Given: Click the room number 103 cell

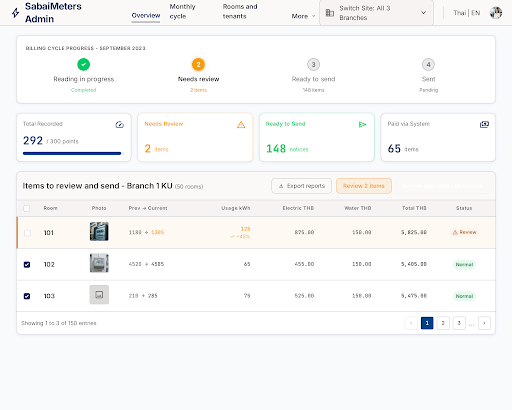Looking at the screenshot, I should (49, 296).
